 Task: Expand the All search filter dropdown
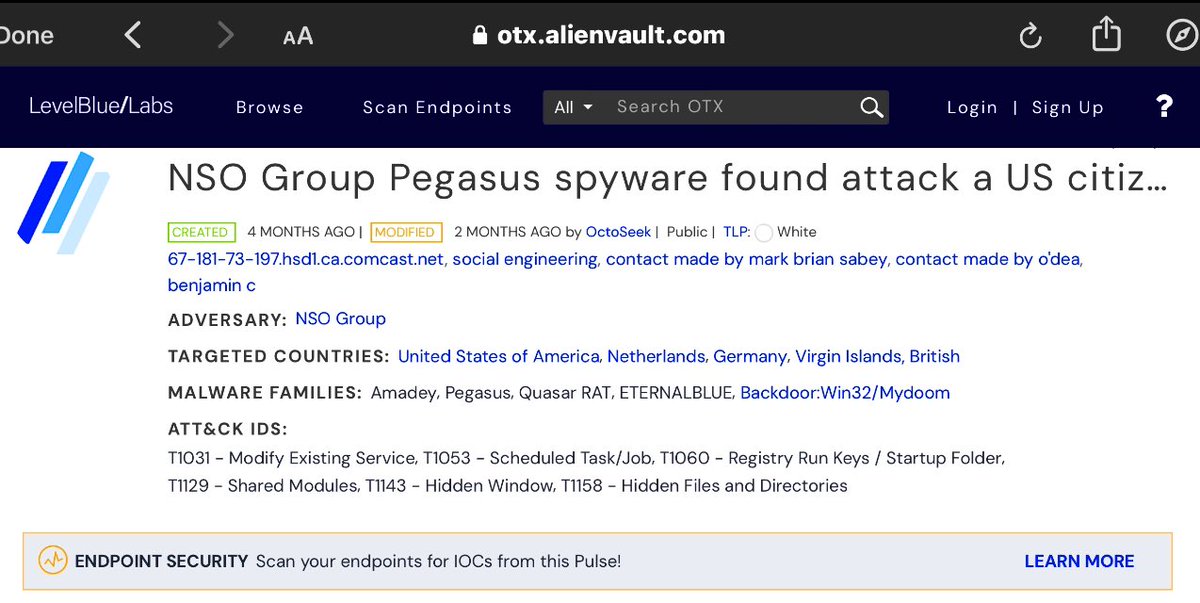point(574,107)
